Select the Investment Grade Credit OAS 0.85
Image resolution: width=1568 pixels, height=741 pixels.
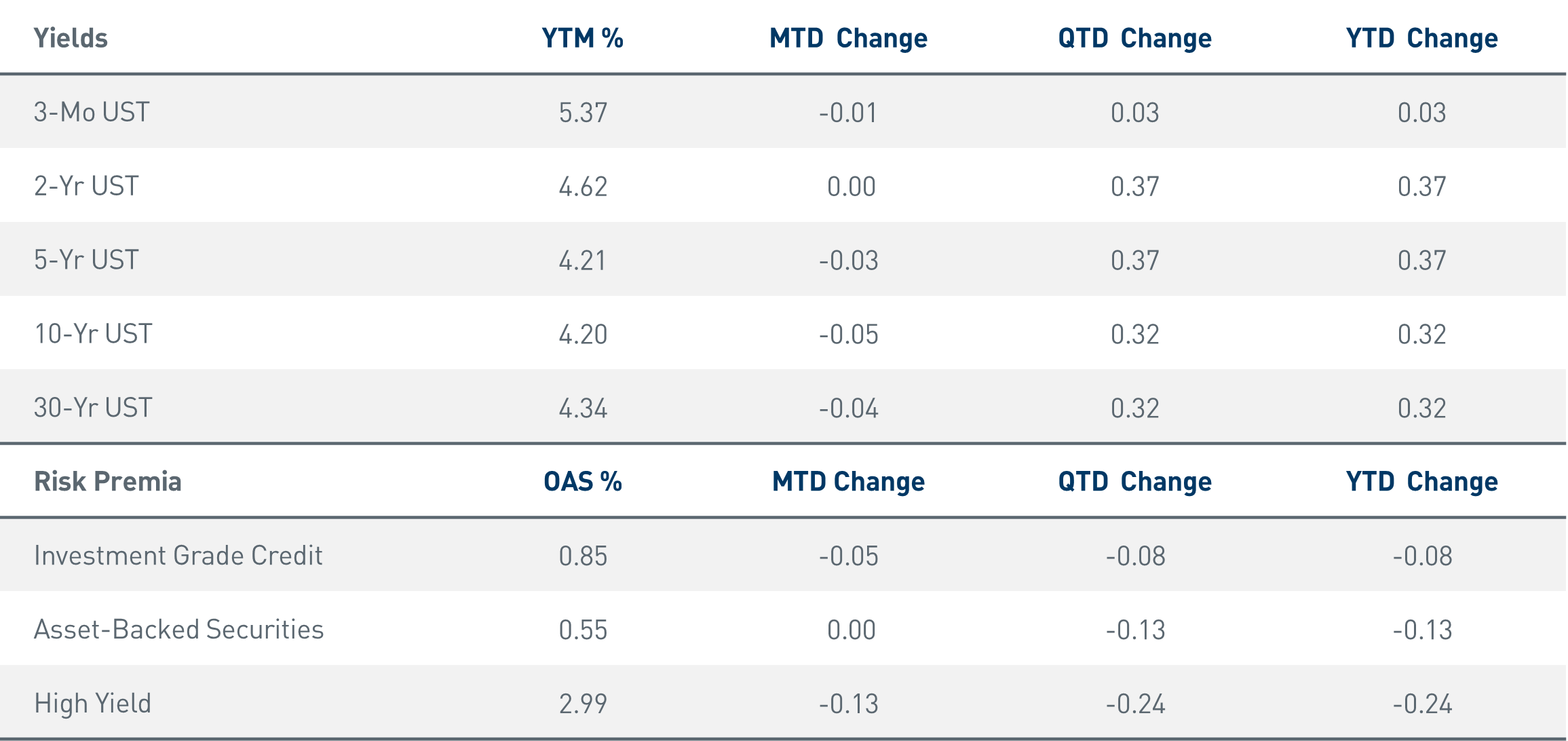coord(583,556)
